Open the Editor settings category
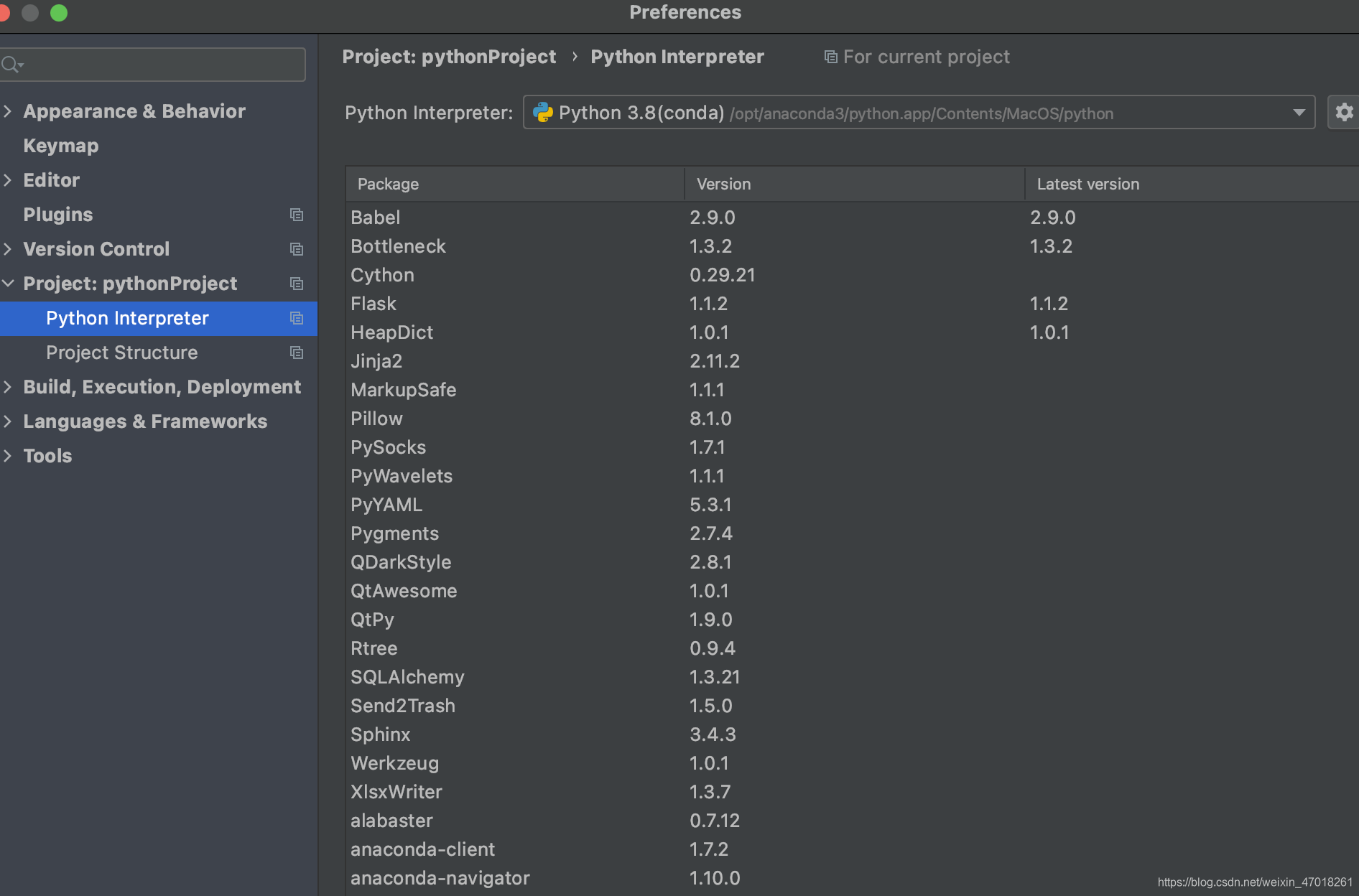1359x896 pixels. point(52,180)
